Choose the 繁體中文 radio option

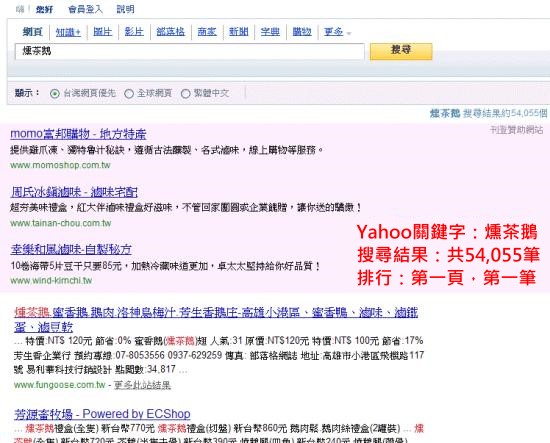[186, 94]
